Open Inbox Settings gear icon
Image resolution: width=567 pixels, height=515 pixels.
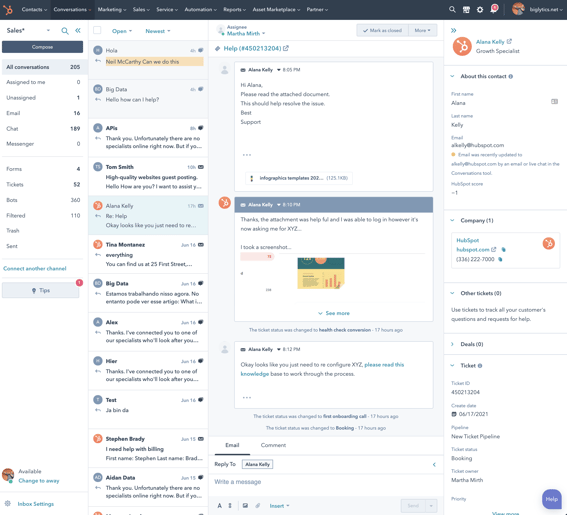click(x=8, y=503)
